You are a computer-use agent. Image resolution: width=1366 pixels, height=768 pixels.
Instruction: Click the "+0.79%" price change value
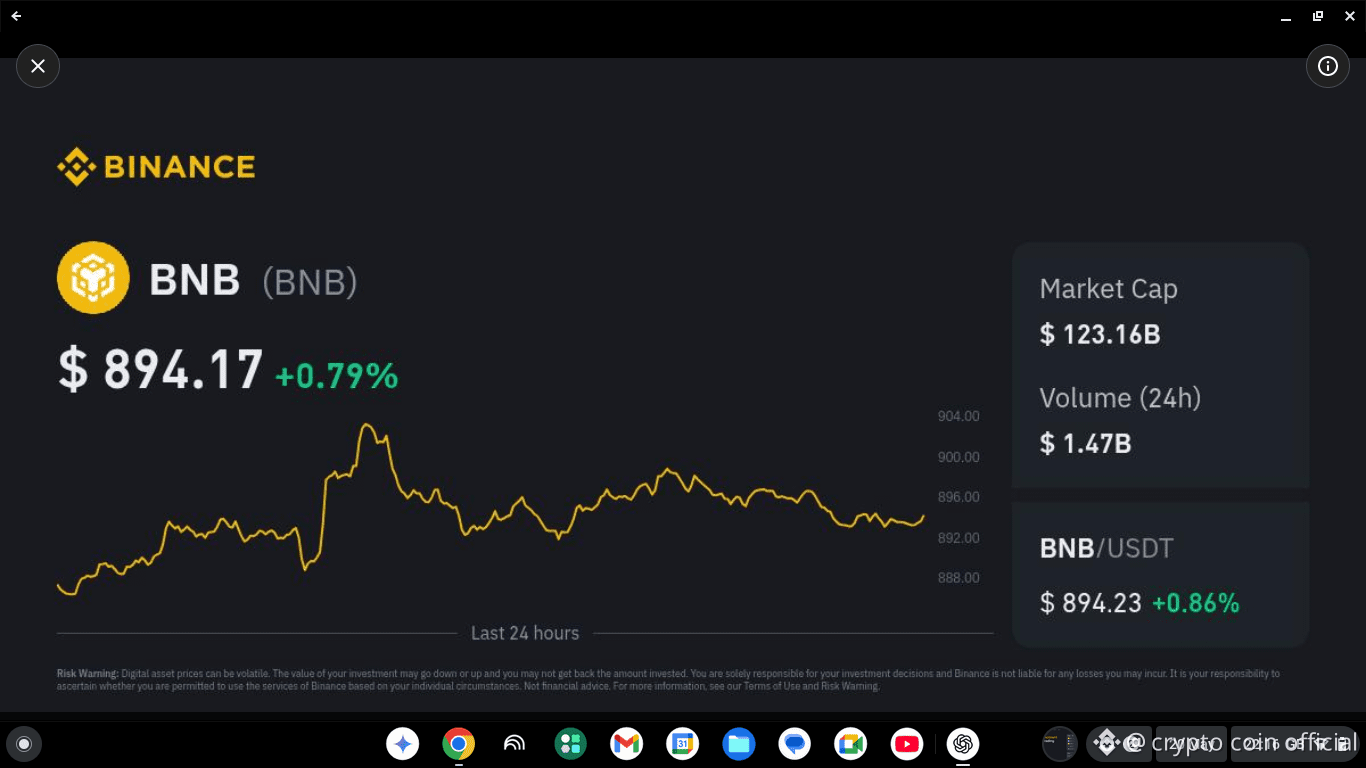pyautogui.click(x=337, y=376)
